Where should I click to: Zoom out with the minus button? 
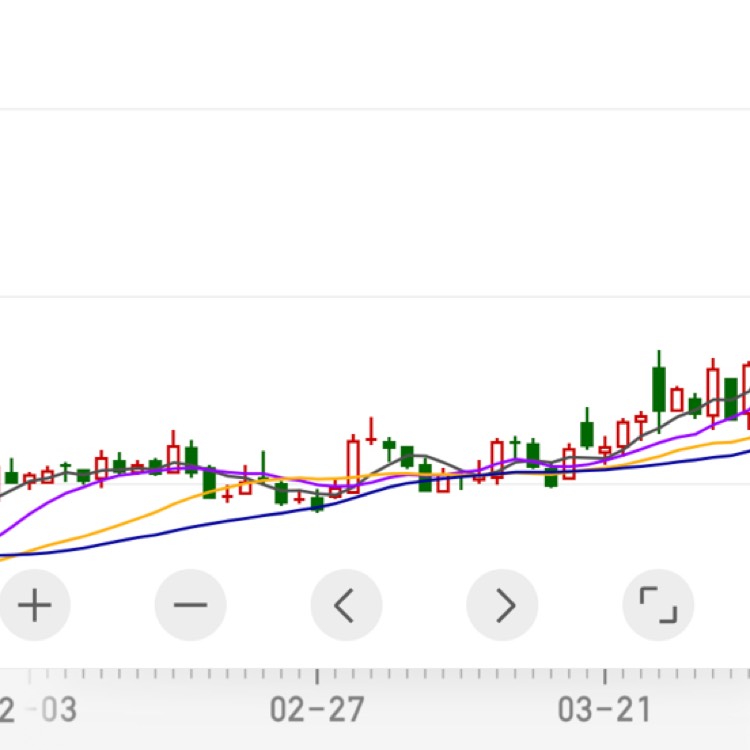pyautogui.click(x=190, y=605)
